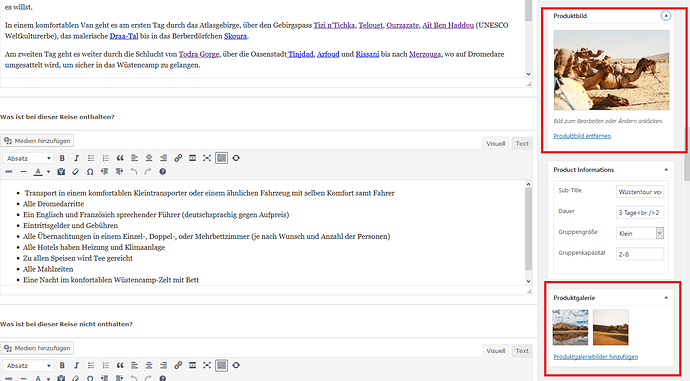Click Medien hinzufügen above the middle editor

point(37,141)
